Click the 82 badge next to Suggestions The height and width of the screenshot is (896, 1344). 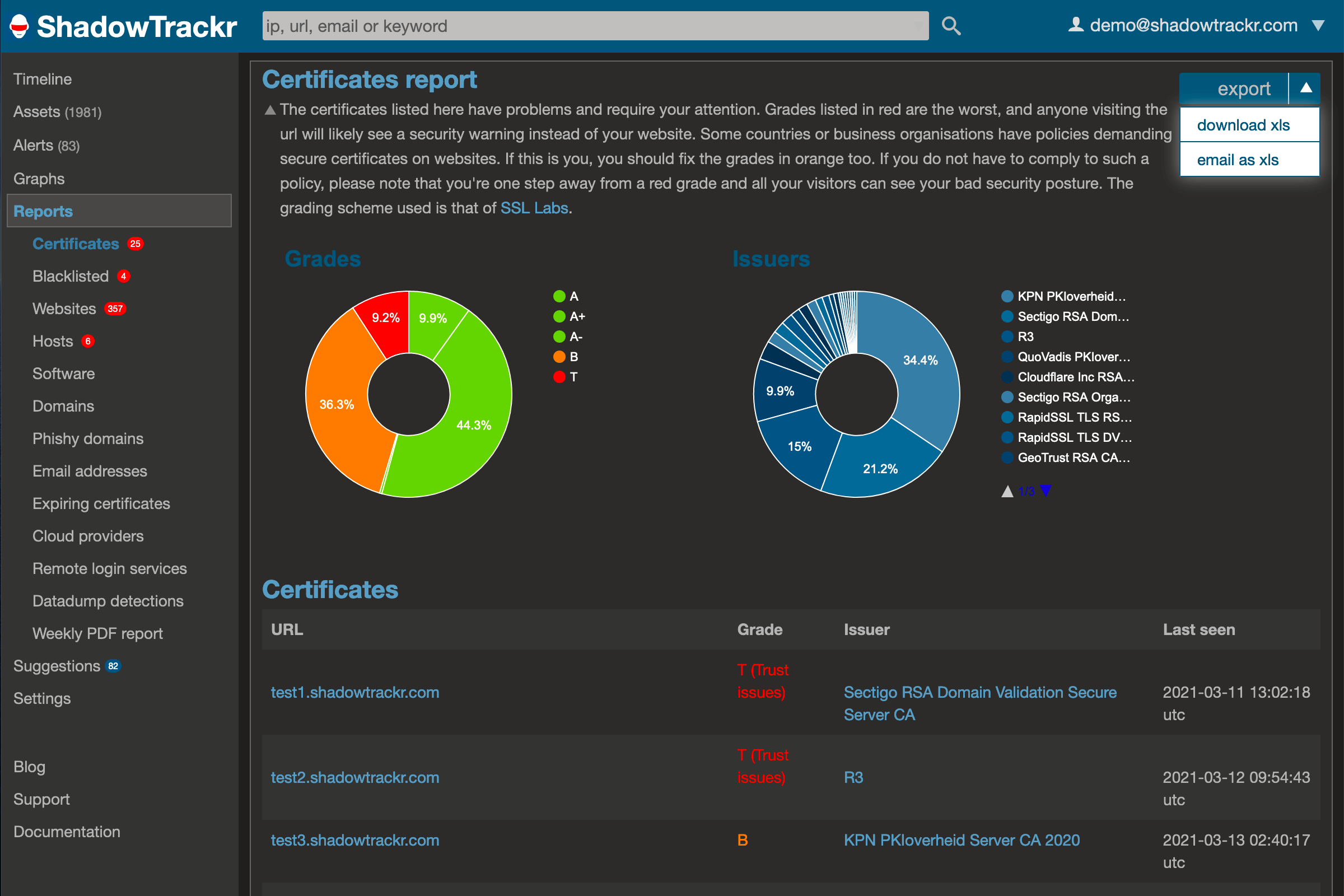pos(114,665)
